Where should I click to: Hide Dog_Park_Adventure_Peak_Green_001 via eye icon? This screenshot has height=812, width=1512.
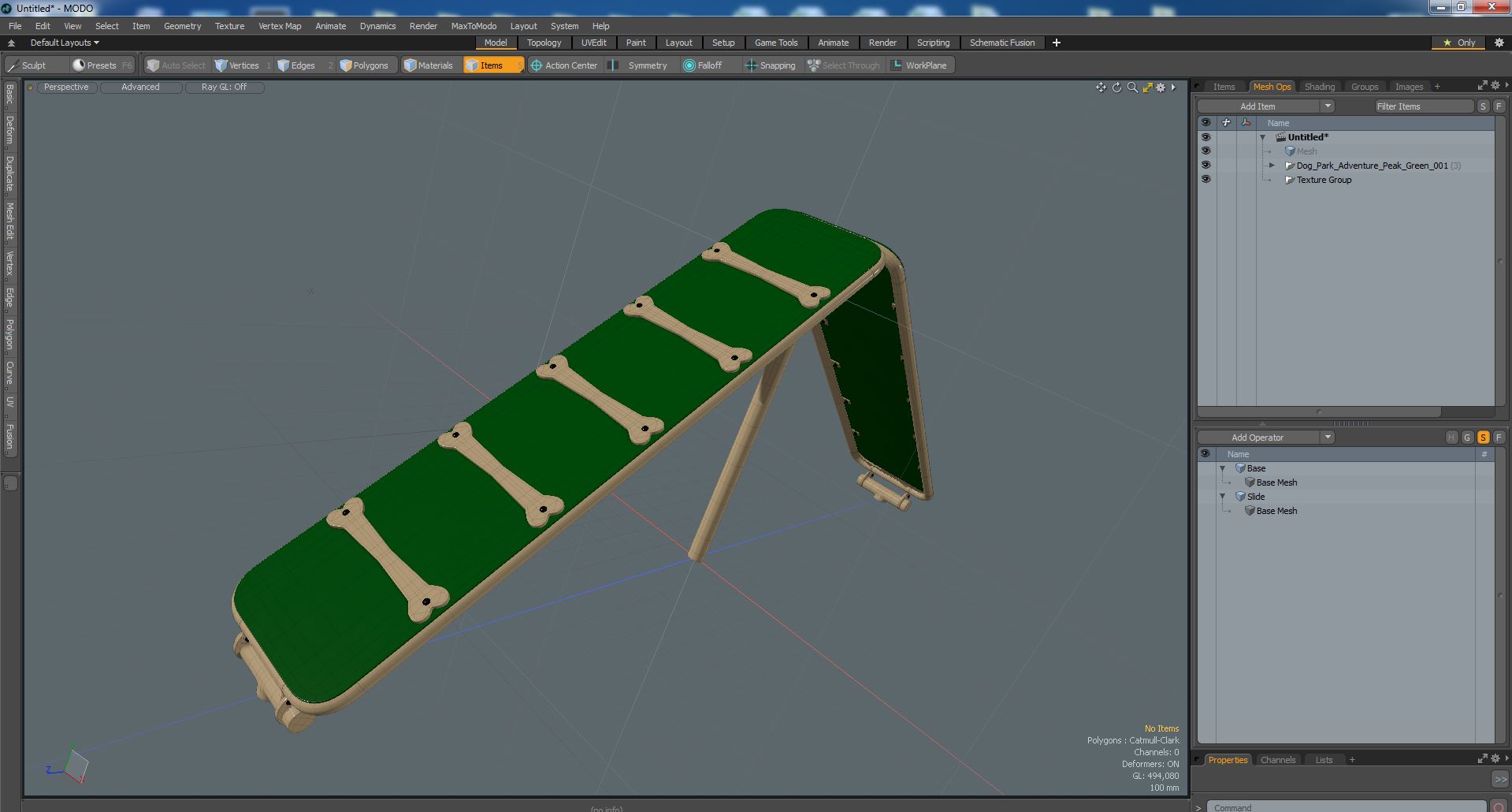click(1206, 166)
